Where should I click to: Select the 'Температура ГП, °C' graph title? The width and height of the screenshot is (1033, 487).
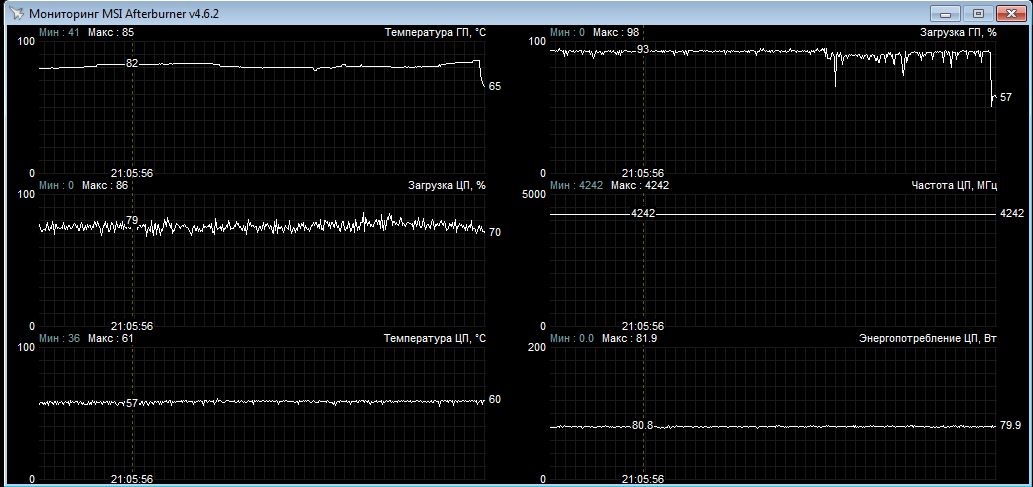click(435, 32)
